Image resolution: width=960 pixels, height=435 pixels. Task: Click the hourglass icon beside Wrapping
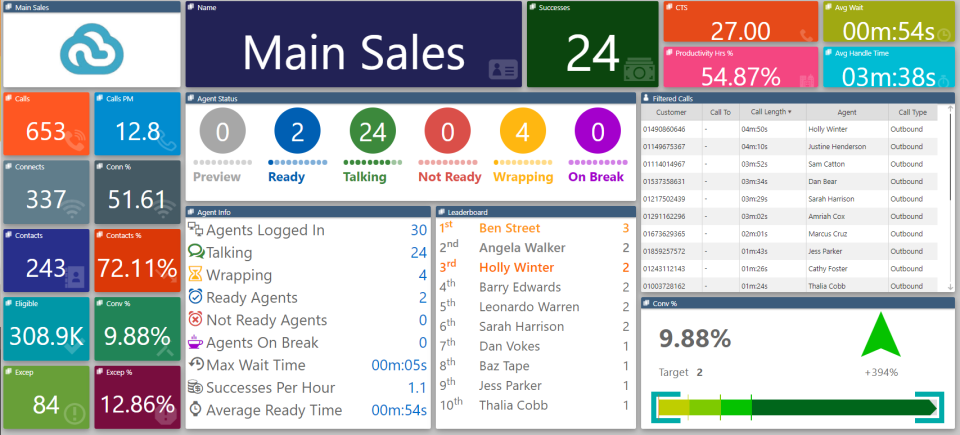195,274
